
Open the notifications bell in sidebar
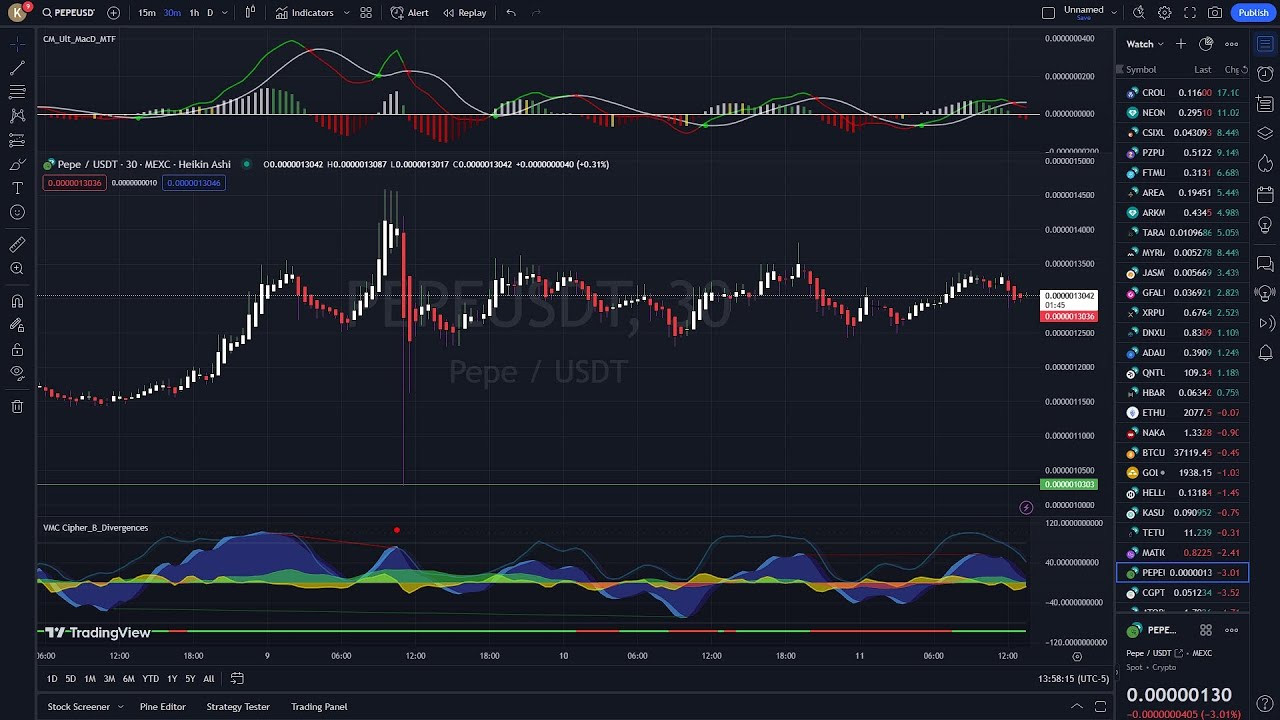coord(1265,353)
